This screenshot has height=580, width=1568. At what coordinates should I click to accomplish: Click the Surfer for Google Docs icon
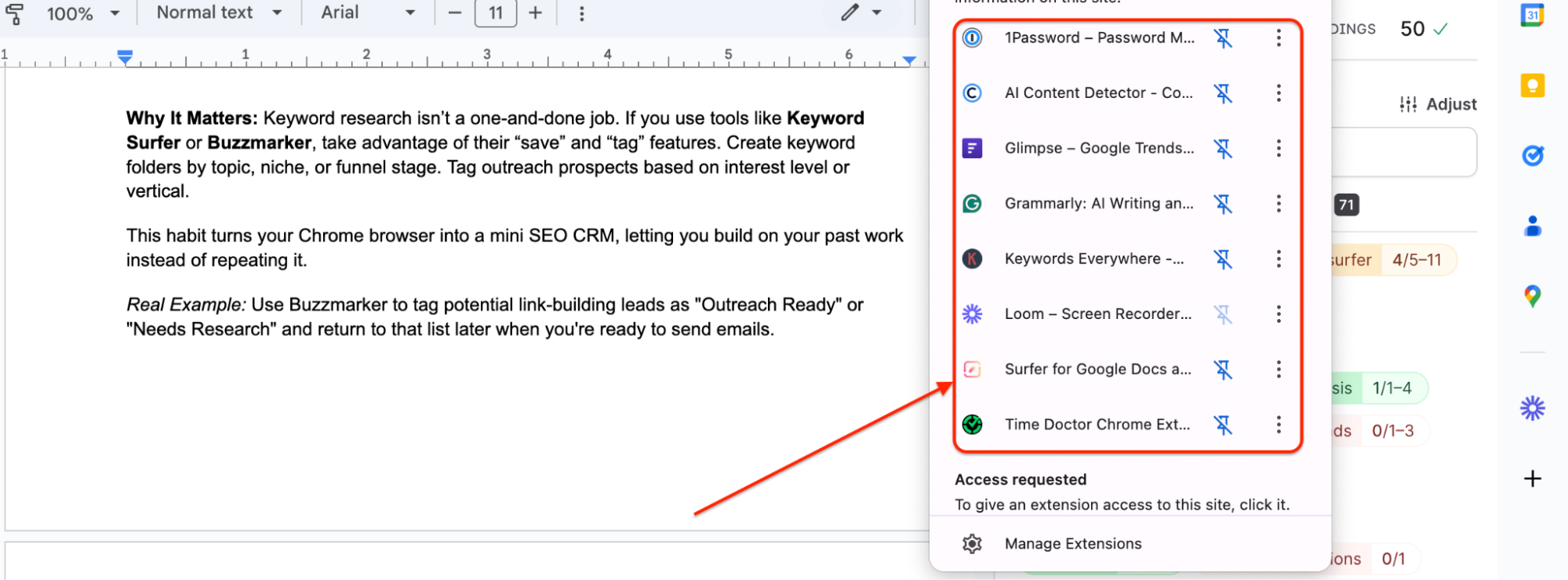pos(973,369)
